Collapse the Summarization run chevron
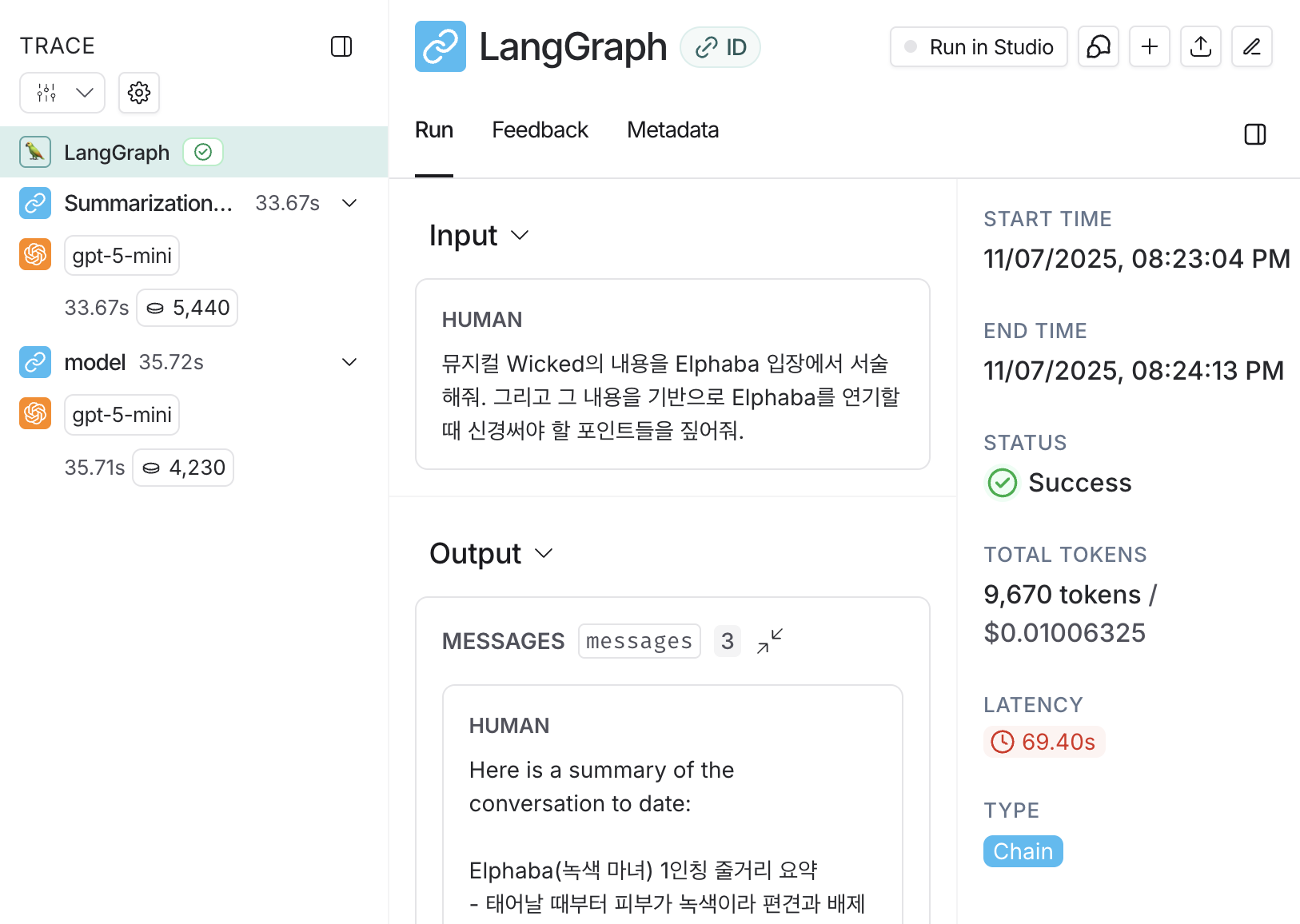 [x=349, y=203]
